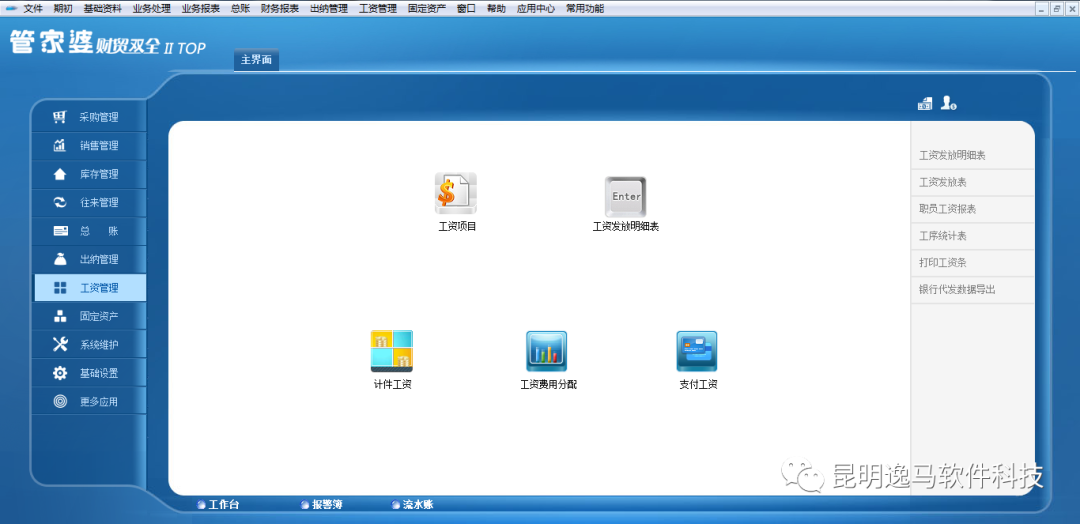Switch to the 工作台 bottom tab
The height and width of the screenshot is (524, 1080).
pyautogui.click(x=218, y=505)
